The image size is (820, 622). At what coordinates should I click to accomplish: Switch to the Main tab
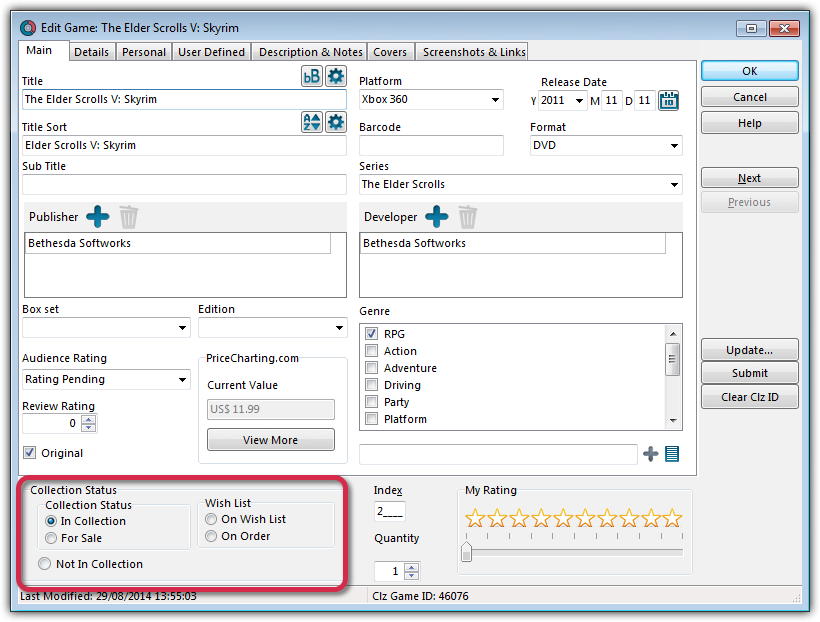39,50
